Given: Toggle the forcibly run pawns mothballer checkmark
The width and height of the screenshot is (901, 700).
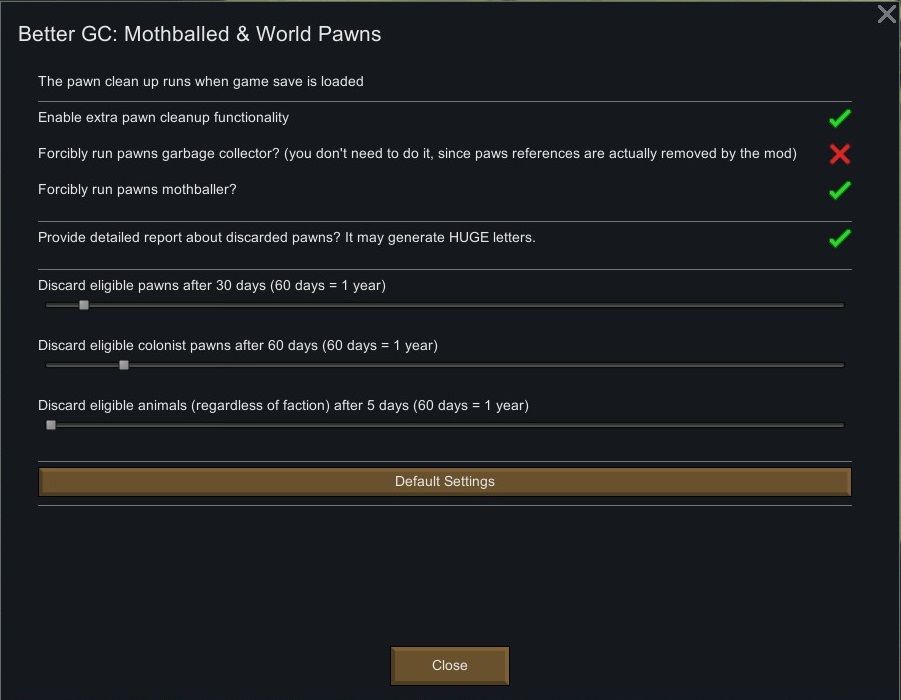Looking at the screenshot, I should coord(839,190).
